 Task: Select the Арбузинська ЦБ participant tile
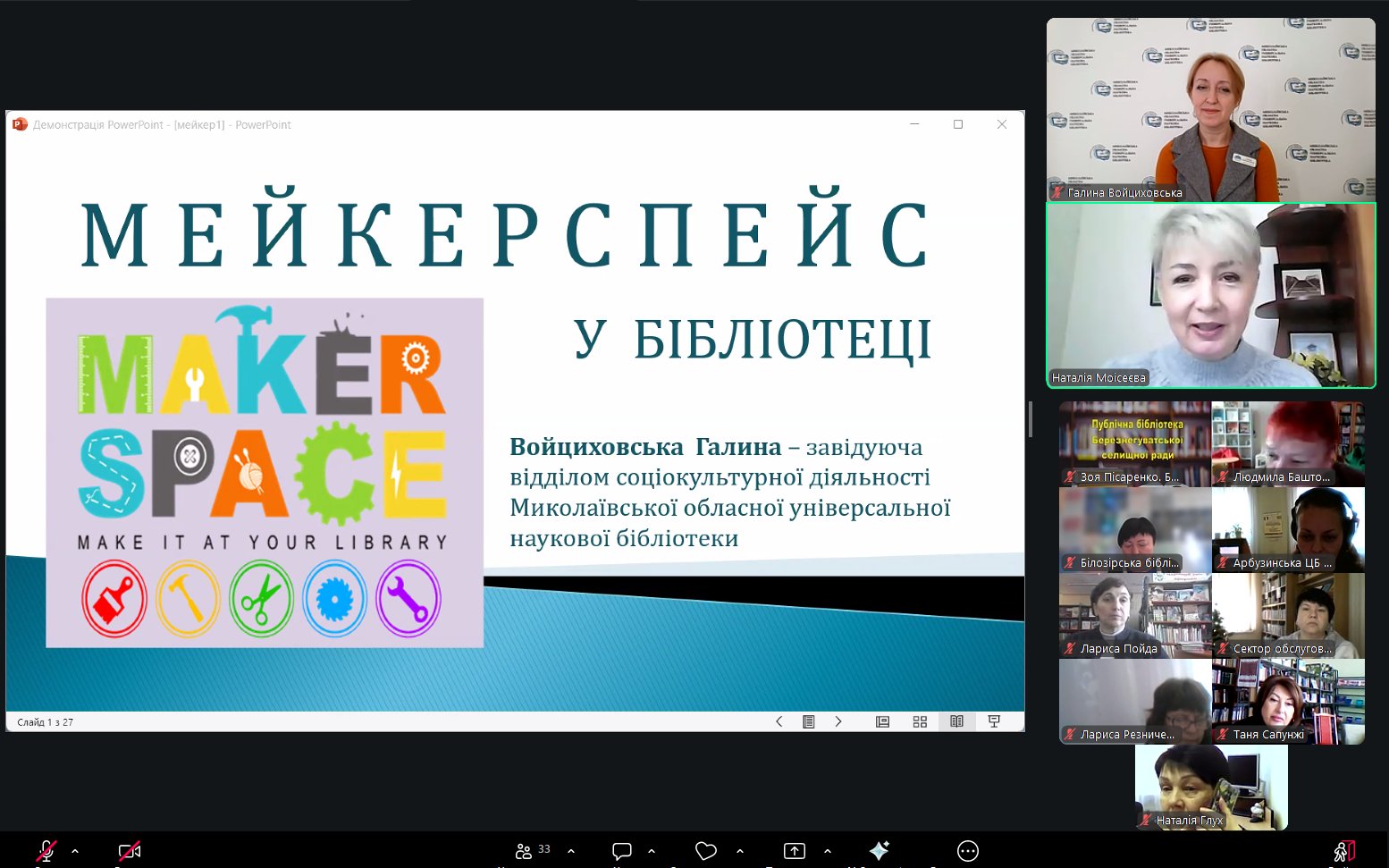1288,529
